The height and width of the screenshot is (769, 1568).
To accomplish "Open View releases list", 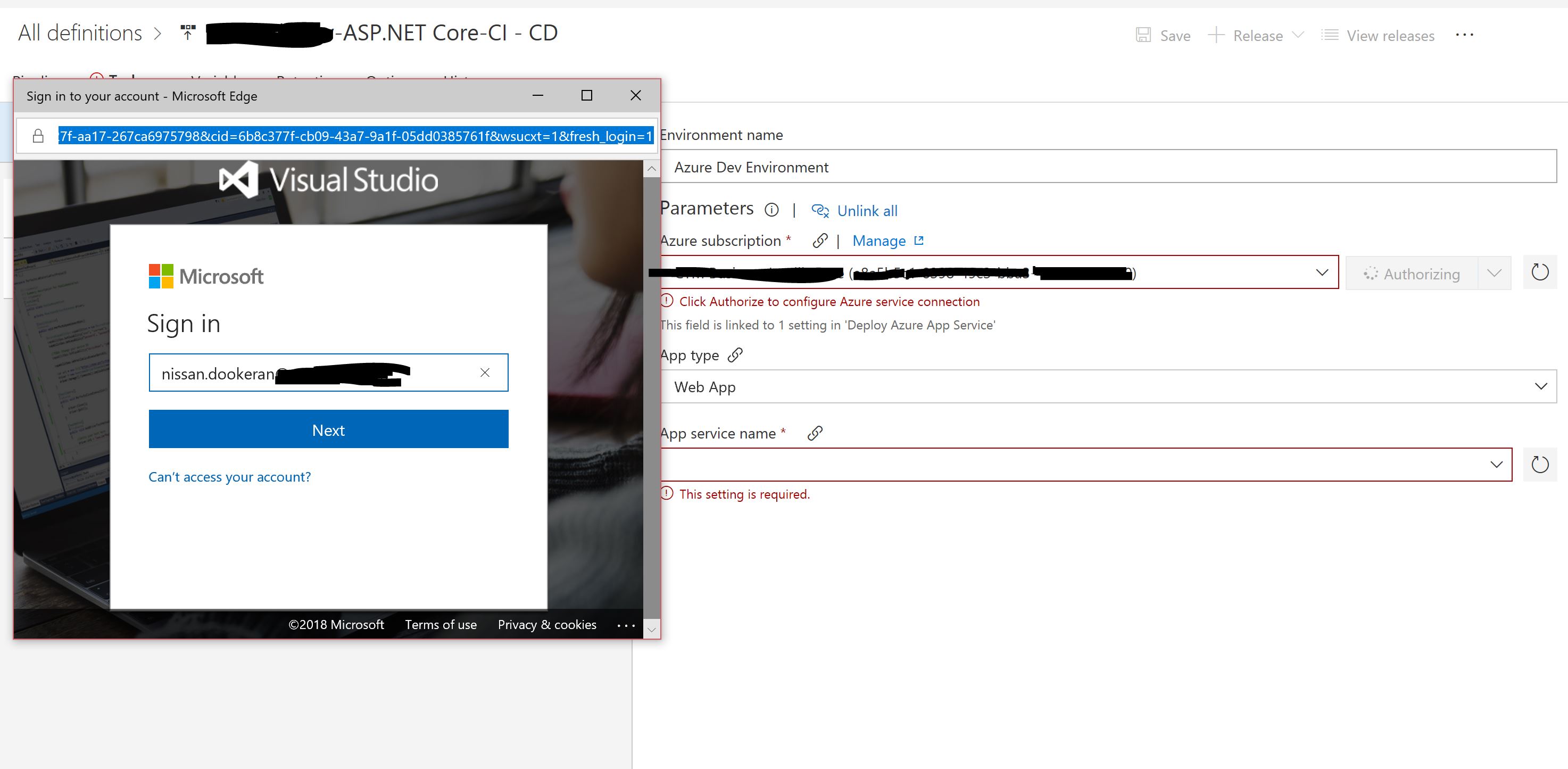I will click(1378, 35).
